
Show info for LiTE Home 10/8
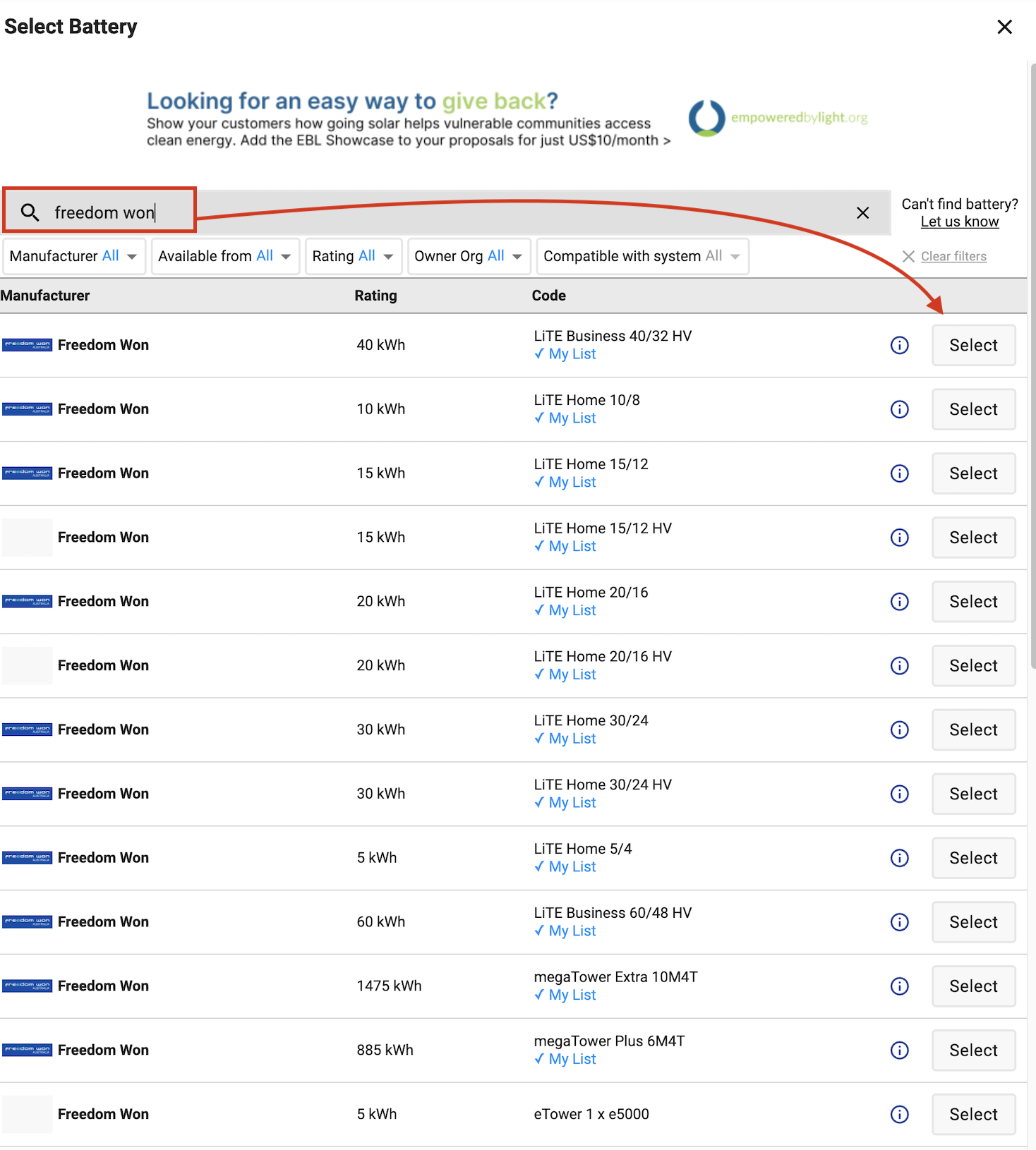point(899,409)
